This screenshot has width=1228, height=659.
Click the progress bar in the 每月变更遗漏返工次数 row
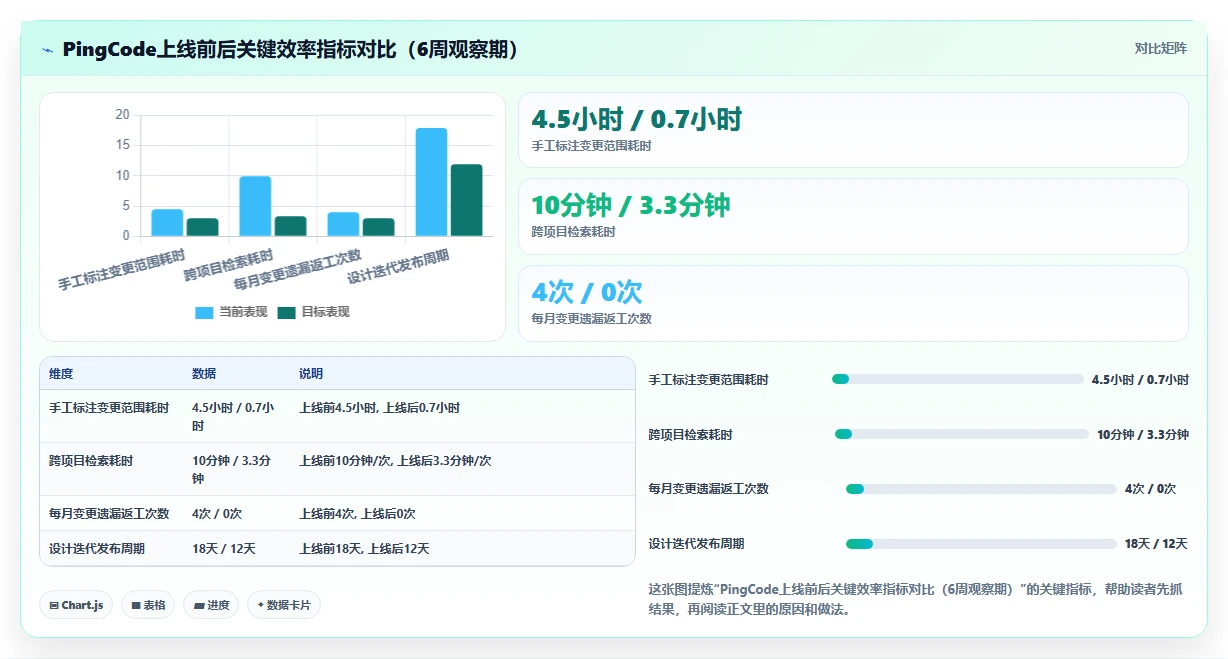coord(981,489)
